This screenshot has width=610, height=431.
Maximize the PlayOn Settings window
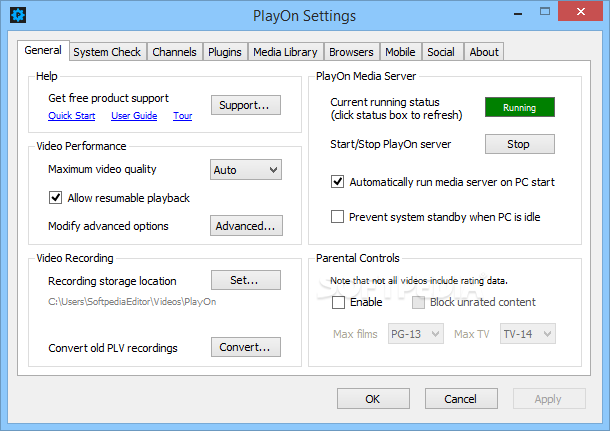pos(545,12)
